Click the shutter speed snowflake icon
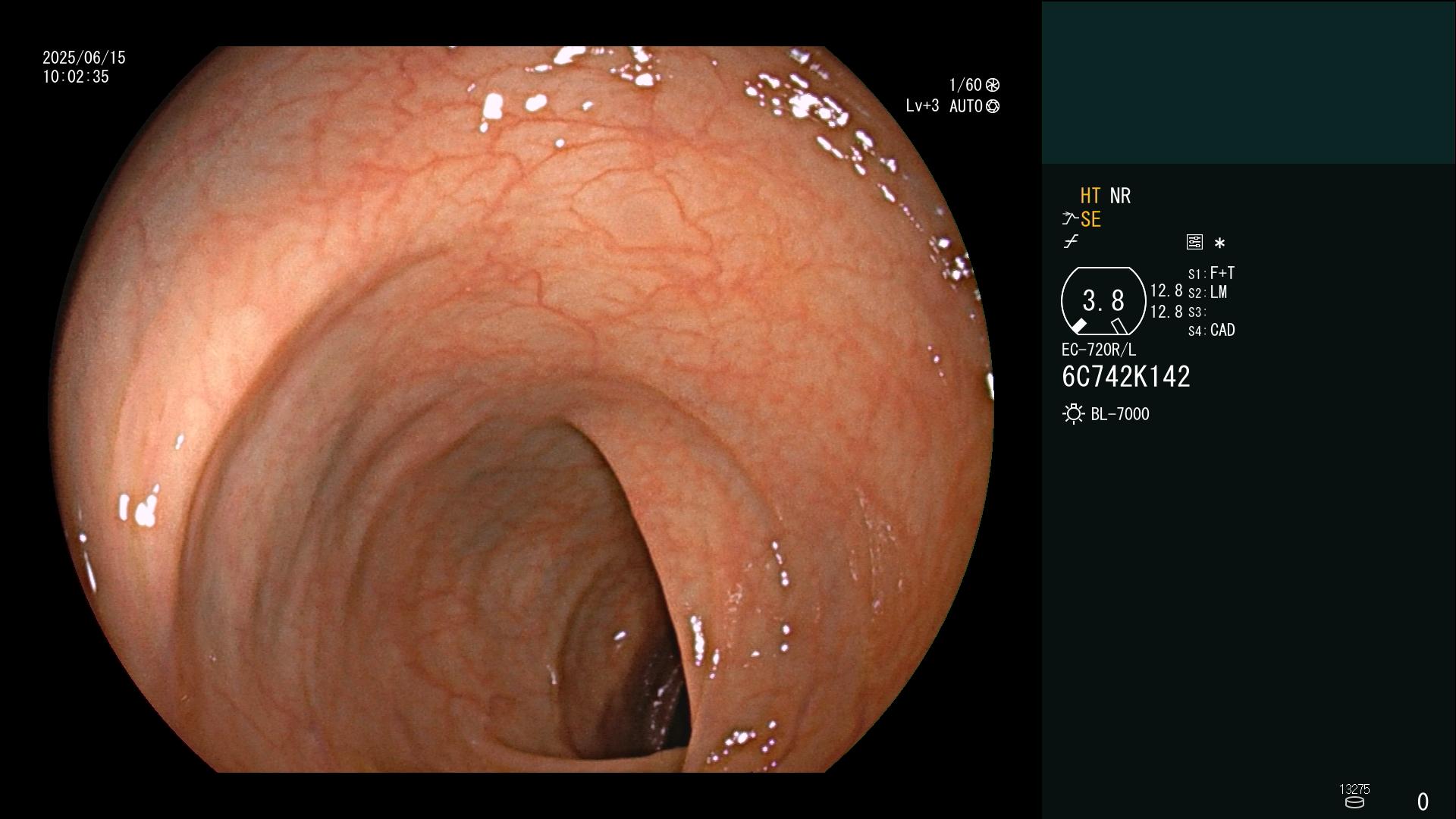This screenshot has width=1456, height=819. pos(993,85)
